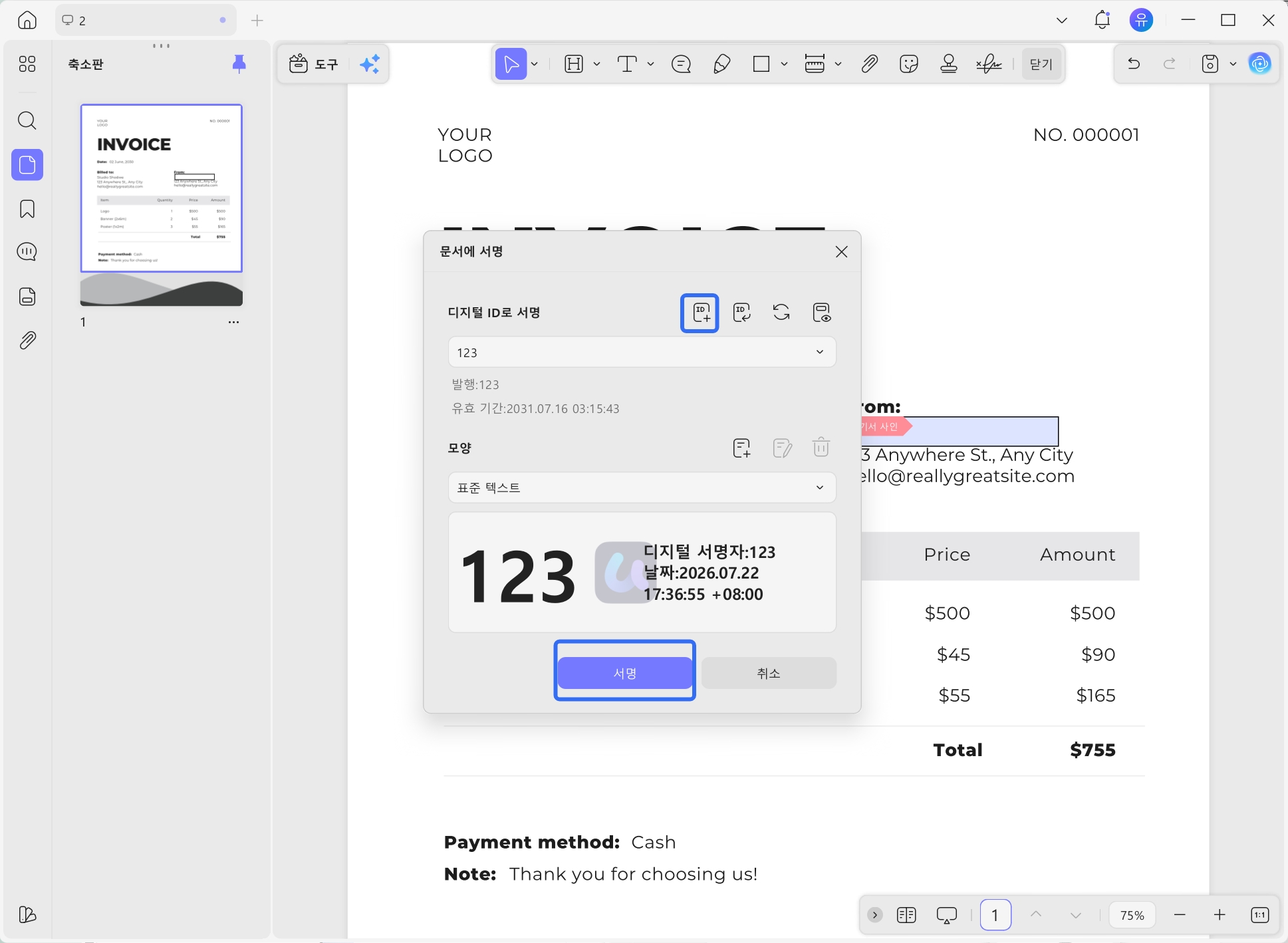Image resolution: width=1288 pixels, height=943 pixels.
Task: Zoom out with minus button
Action: [1180, 916]
